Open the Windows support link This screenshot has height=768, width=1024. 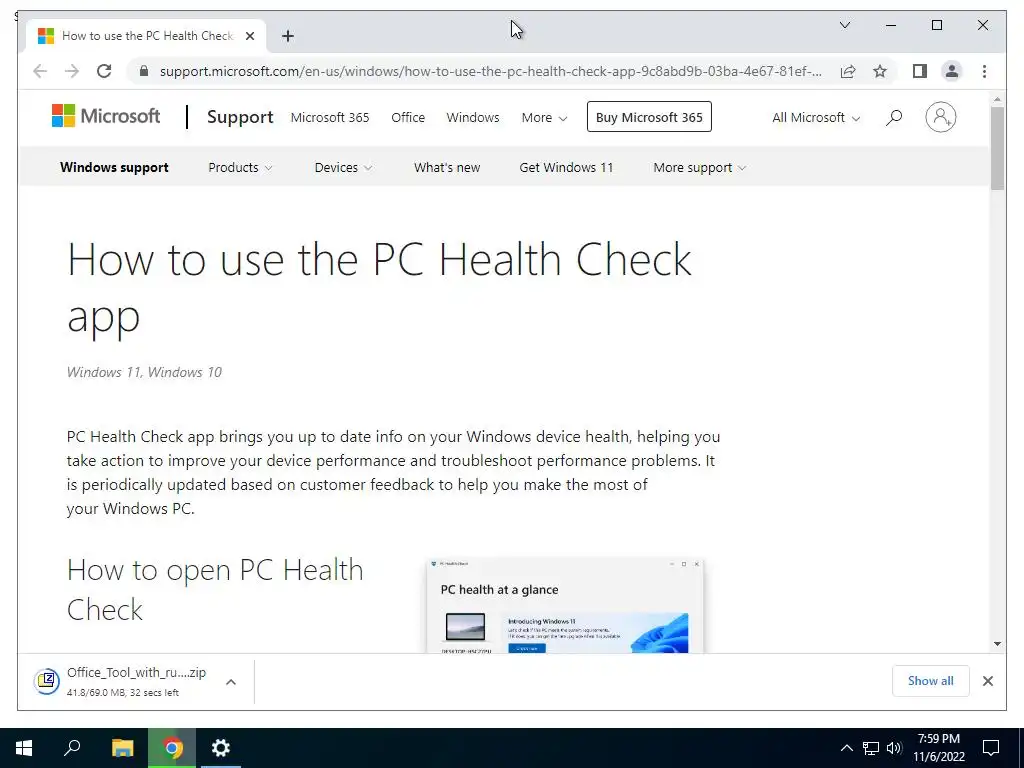click(114, 167)
